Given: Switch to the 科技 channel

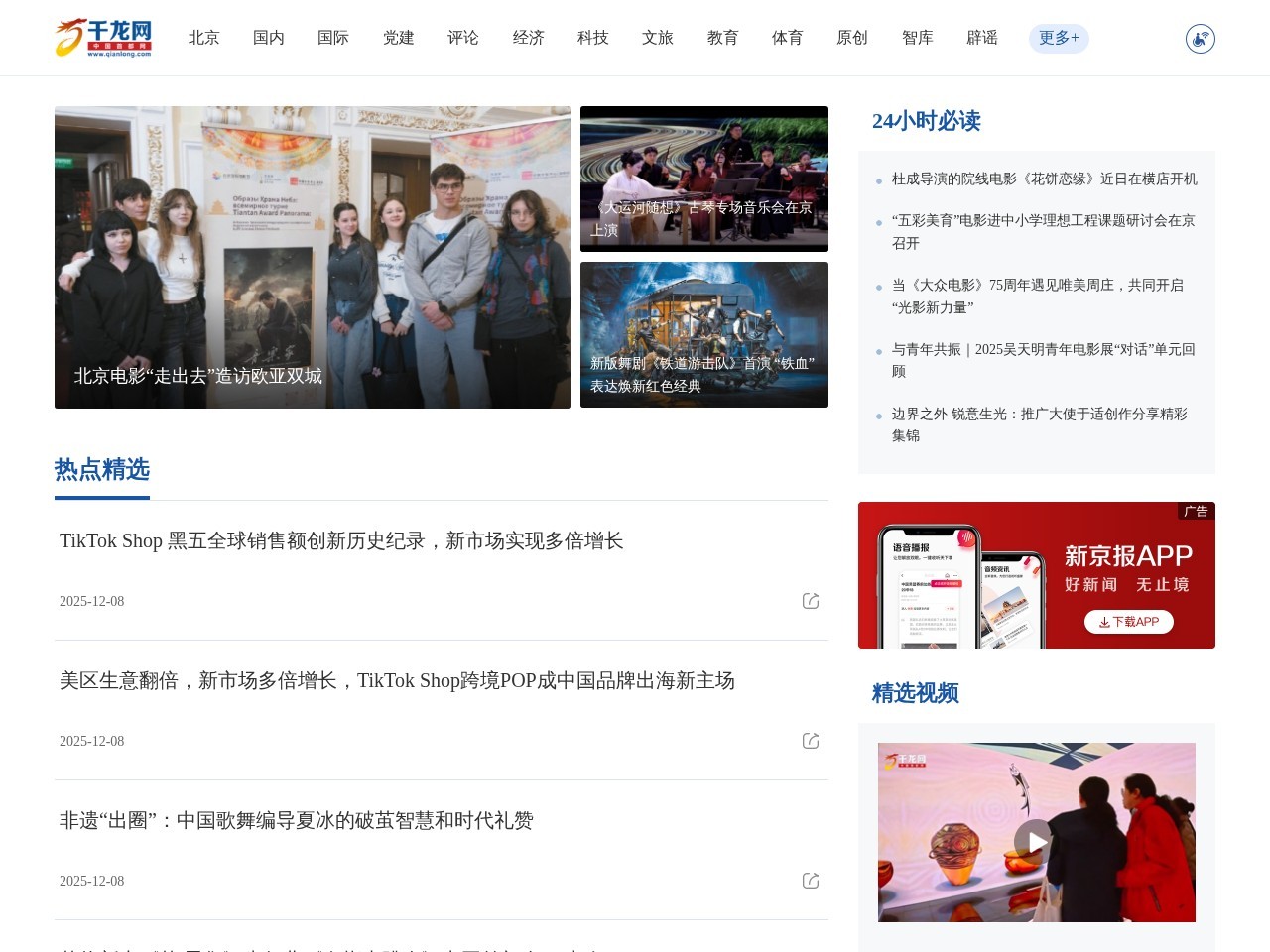Looking at the screenshot, I should (x=592, y=38).
